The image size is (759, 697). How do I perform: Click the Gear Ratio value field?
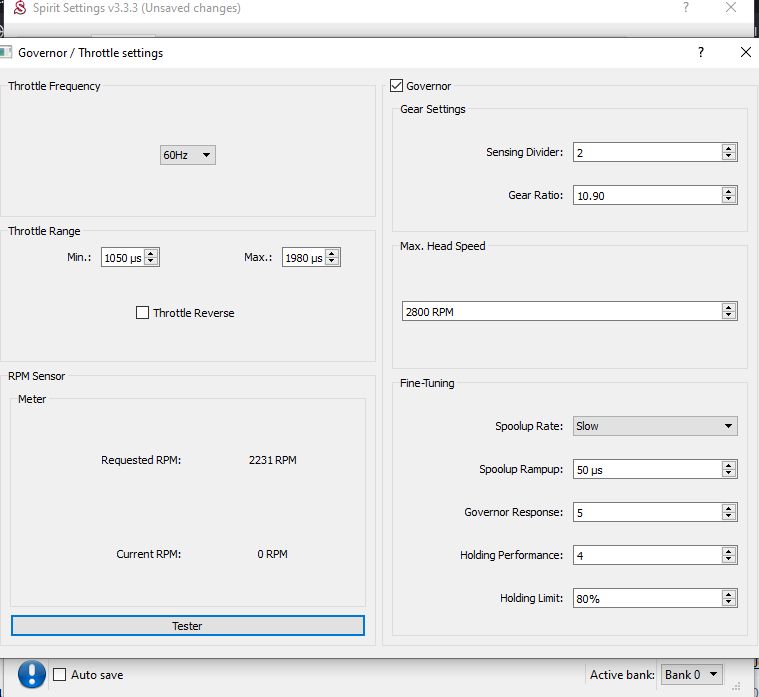pyautogui.click(x=647, y=196)
